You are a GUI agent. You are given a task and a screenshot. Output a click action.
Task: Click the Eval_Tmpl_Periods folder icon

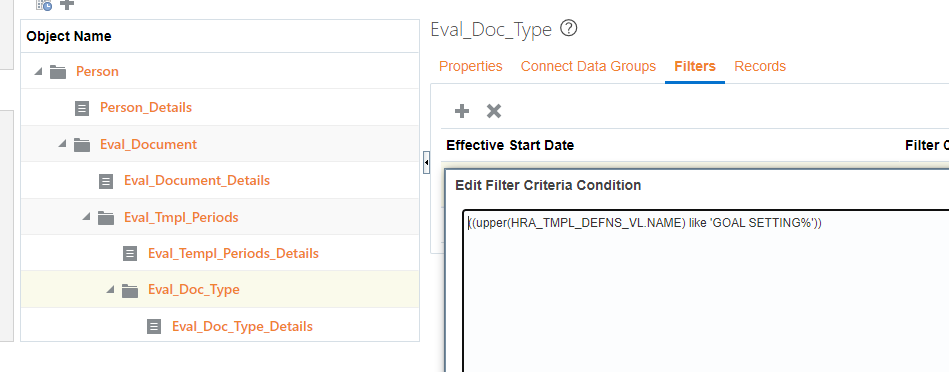click(106, 217)
